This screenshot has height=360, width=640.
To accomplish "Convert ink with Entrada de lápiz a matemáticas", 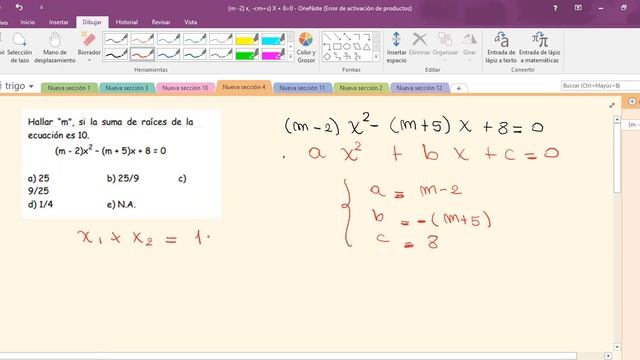I will [539, 48].
